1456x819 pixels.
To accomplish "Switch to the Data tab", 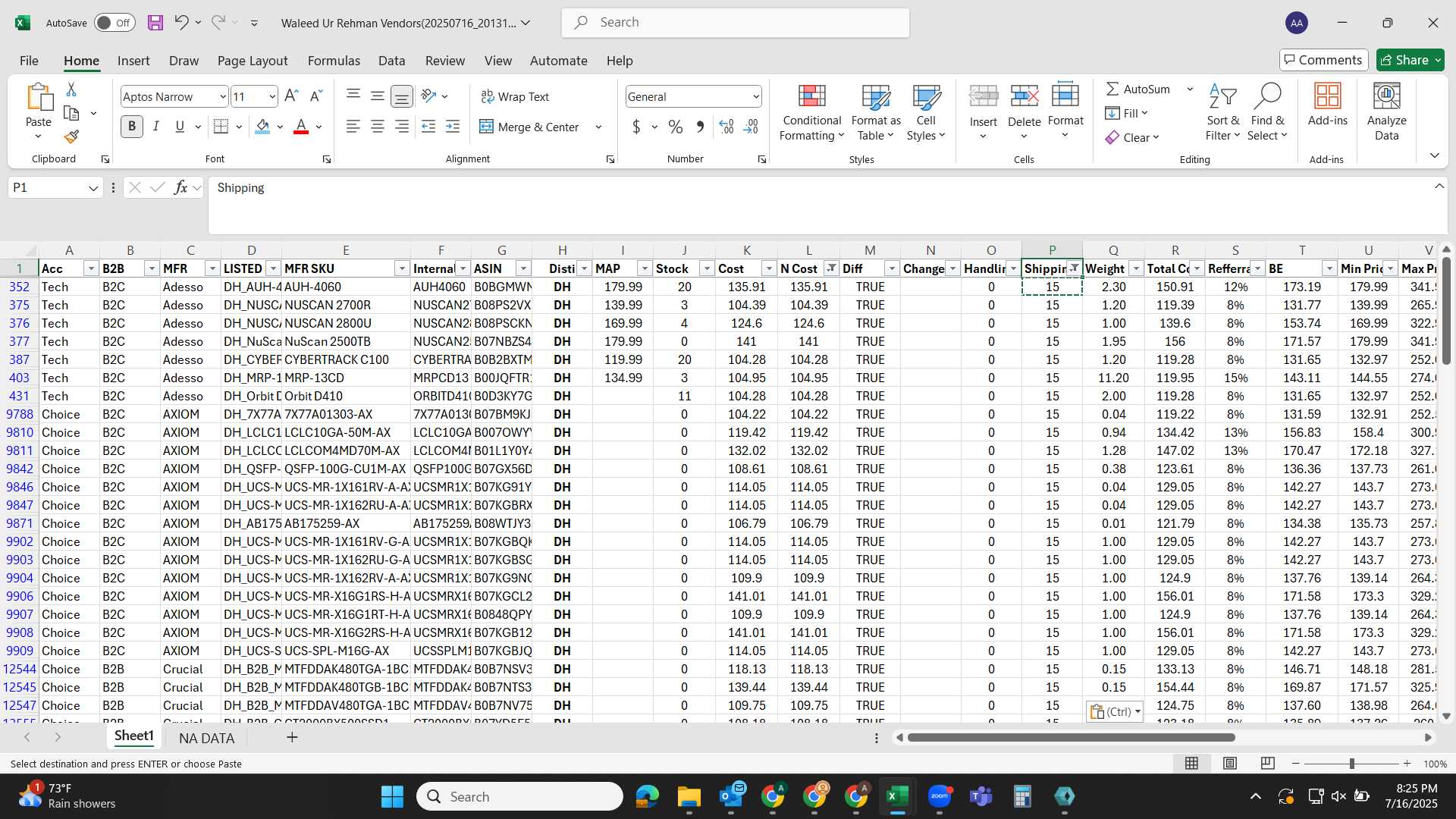I will click(x=391, y=61).
